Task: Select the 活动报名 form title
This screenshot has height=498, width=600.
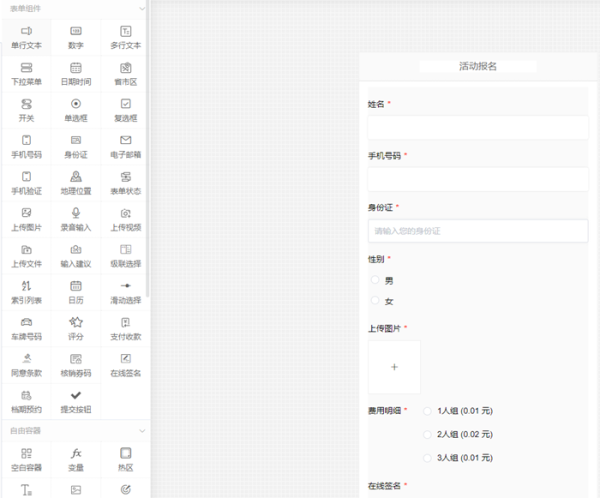Action: point(478,66)
